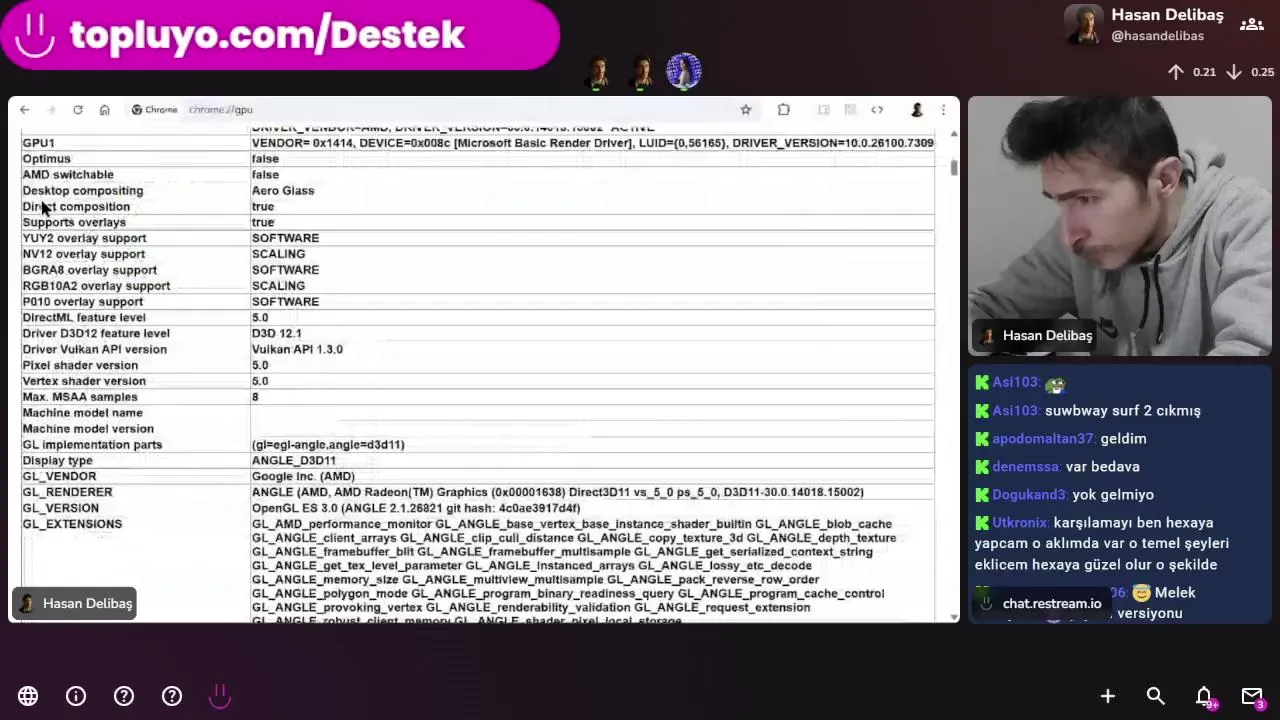Open the browser extensions puzzle icon
1280x720 pixels.
784,110
